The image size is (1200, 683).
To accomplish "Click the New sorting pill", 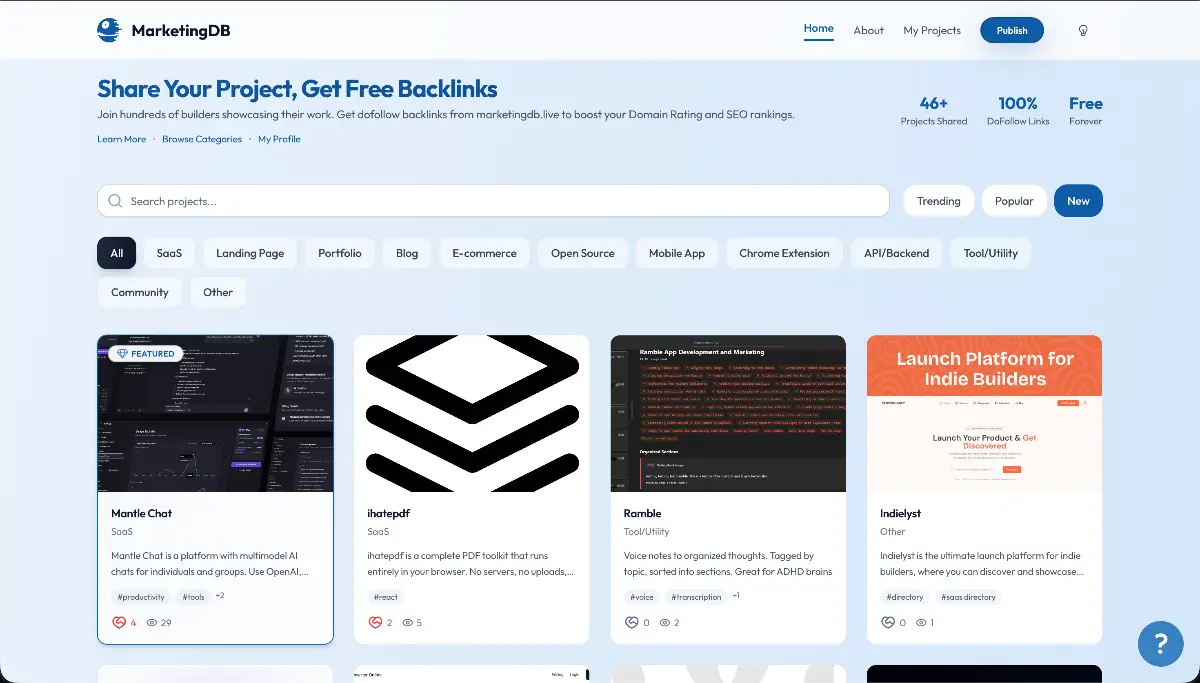I will [1078, 201].
